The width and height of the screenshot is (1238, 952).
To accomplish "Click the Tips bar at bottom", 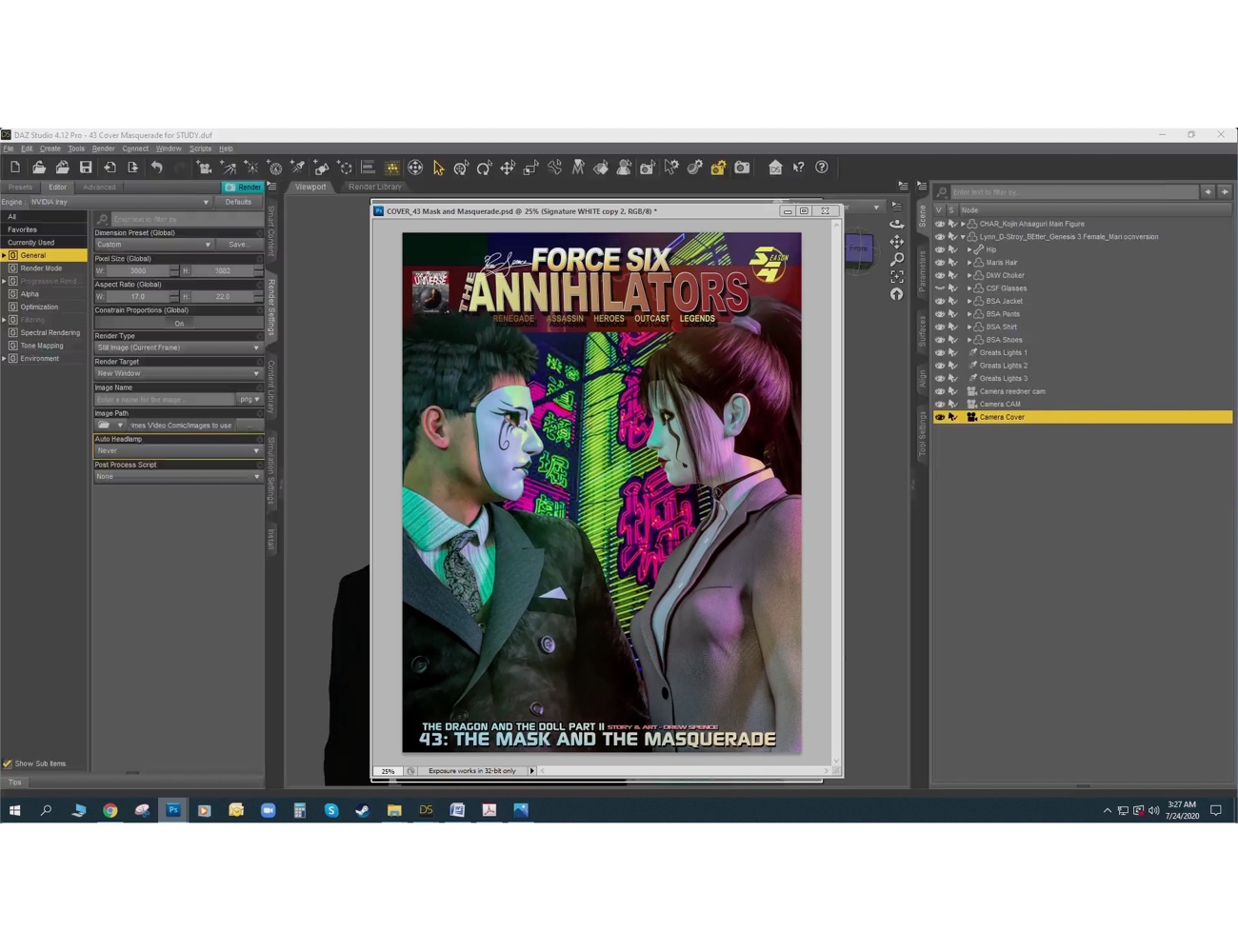I will tap(15, 783).
